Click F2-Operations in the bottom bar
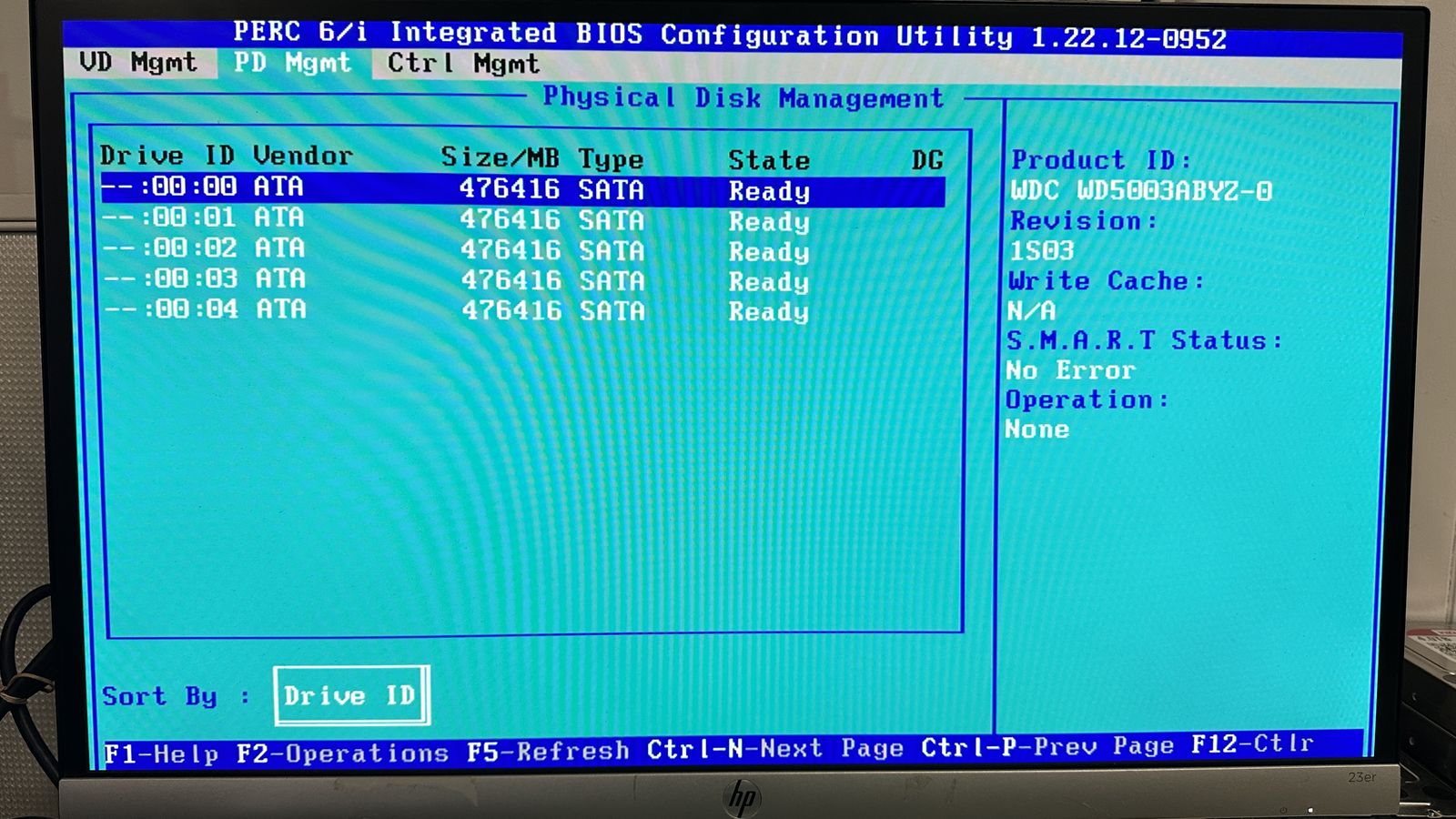 (342, 753)
